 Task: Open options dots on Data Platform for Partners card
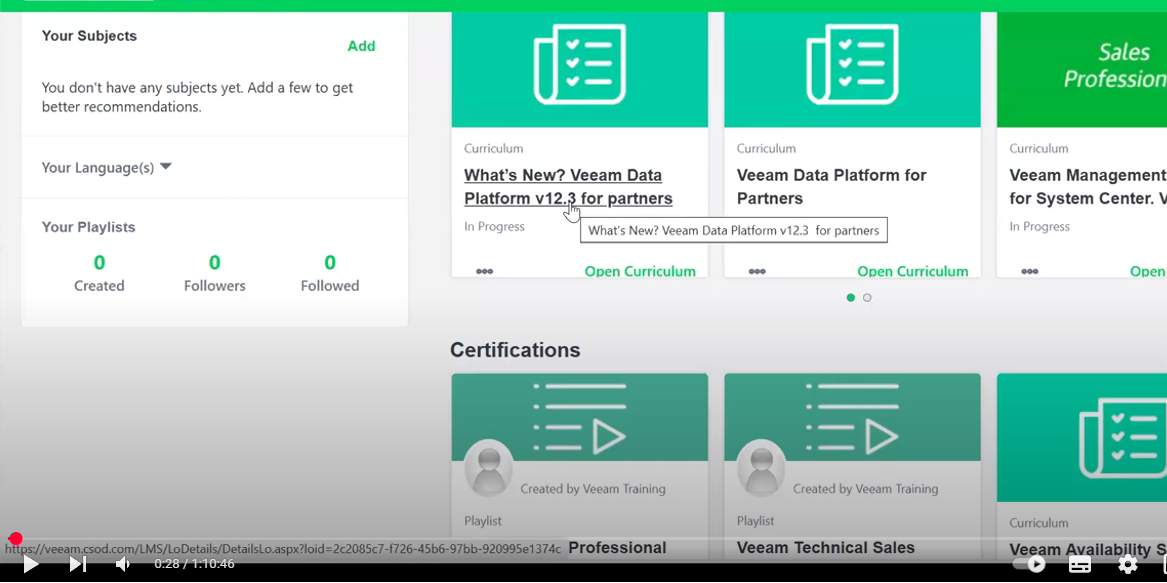(757, 271)
